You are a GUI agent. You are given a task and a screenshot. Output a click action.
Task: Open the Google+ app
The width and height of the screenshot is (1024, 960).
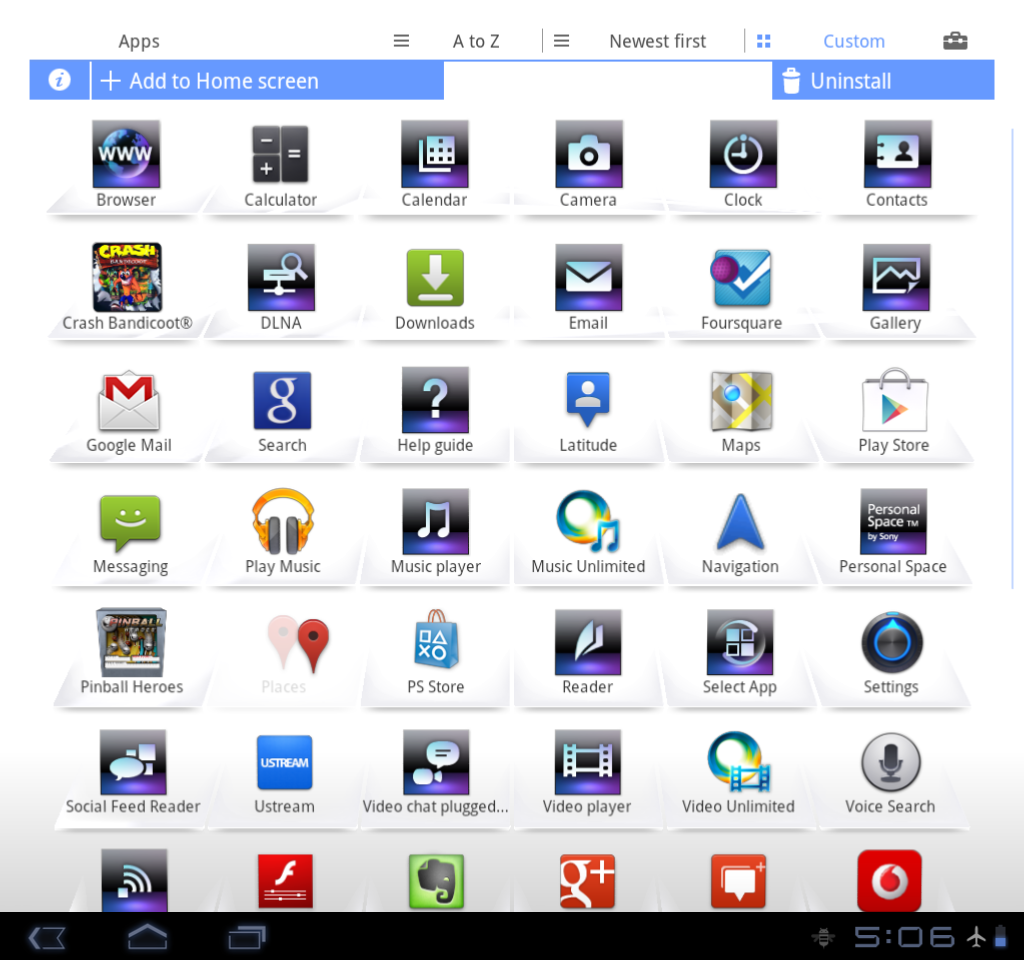587,882
